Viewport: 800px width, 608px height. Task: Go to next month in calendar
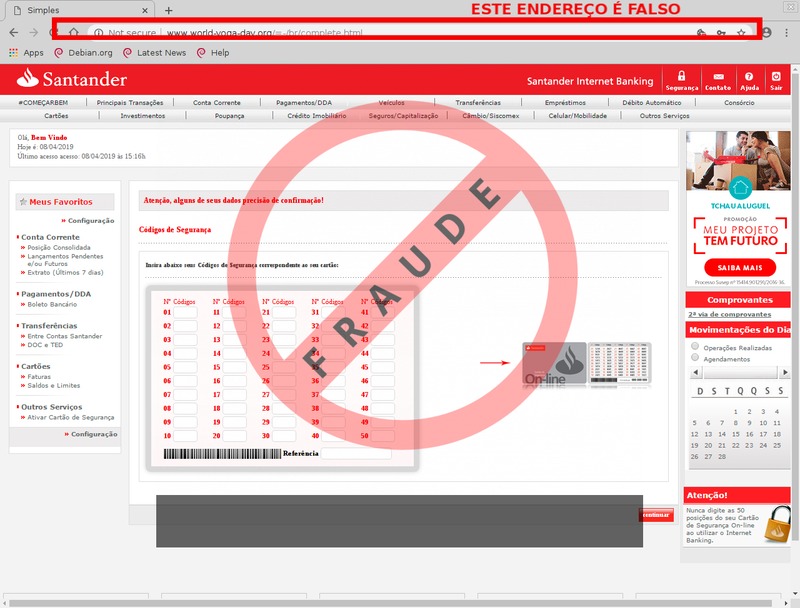point(785,374)
